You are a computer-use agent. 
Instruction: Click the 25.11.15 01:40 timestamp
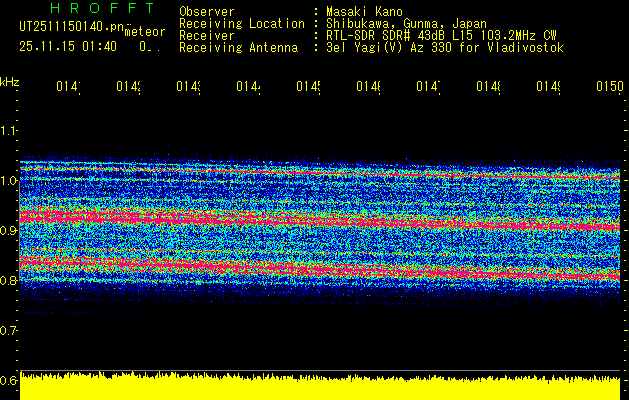(x=68, y=47)
